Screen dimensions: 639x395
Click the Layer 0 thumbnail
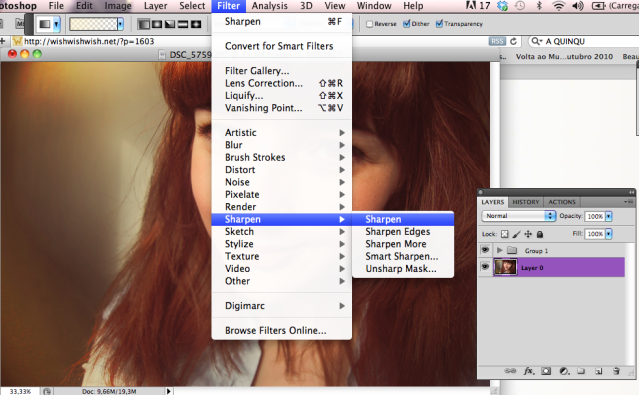(505, 267)
